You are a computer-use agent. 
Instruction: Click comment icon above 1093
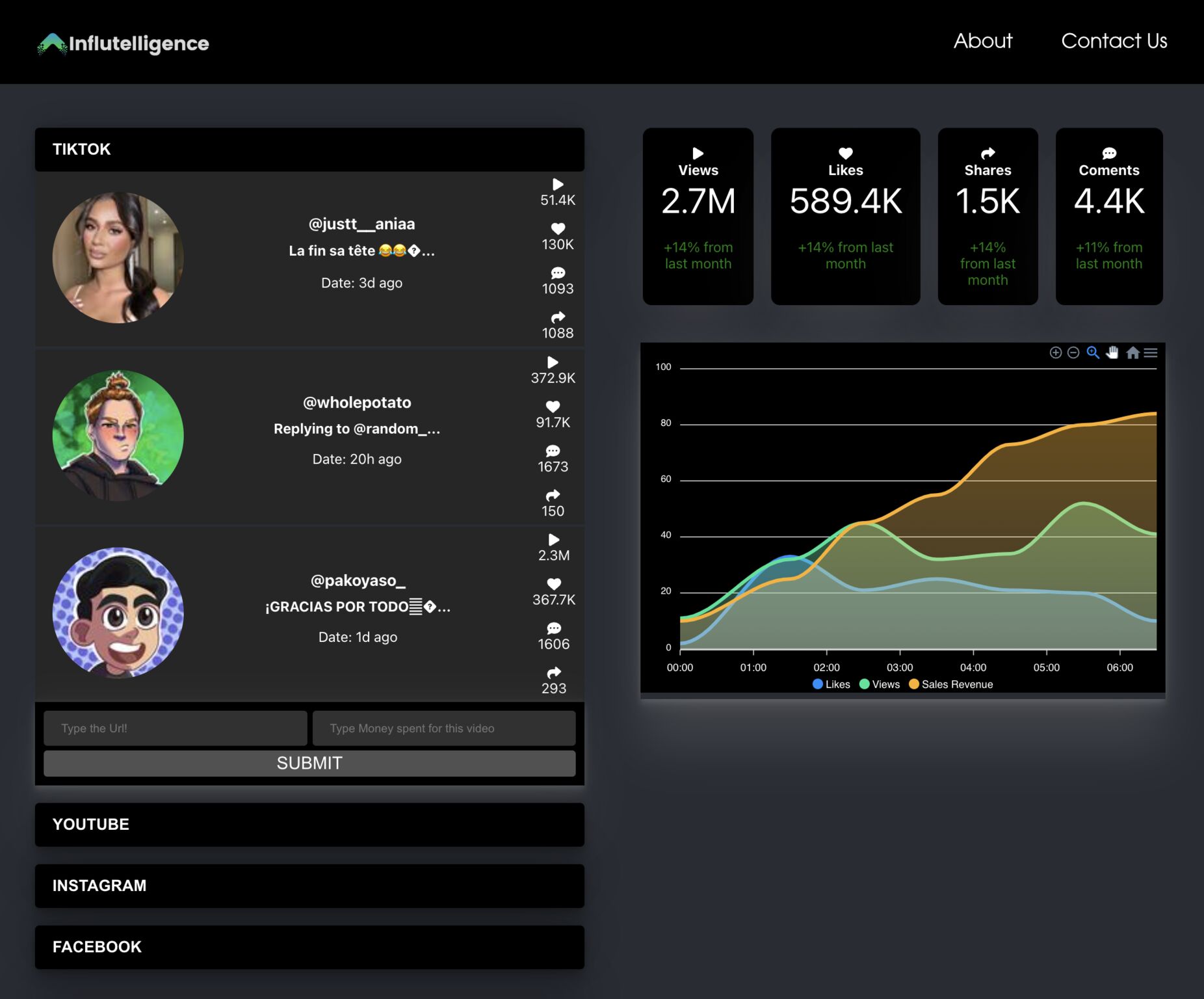click(x=558, y=273)
